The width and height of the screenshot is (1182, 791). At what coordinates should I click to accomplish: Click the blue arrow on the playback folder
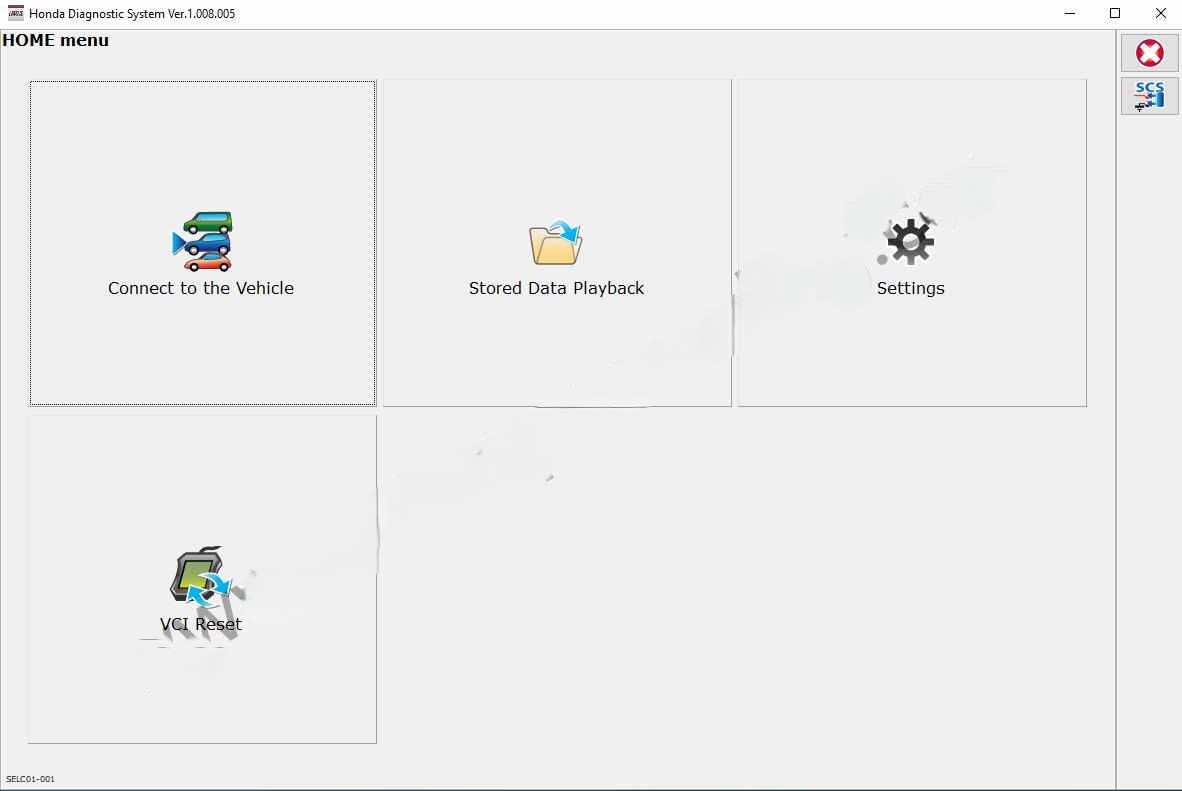pos(570,234)
